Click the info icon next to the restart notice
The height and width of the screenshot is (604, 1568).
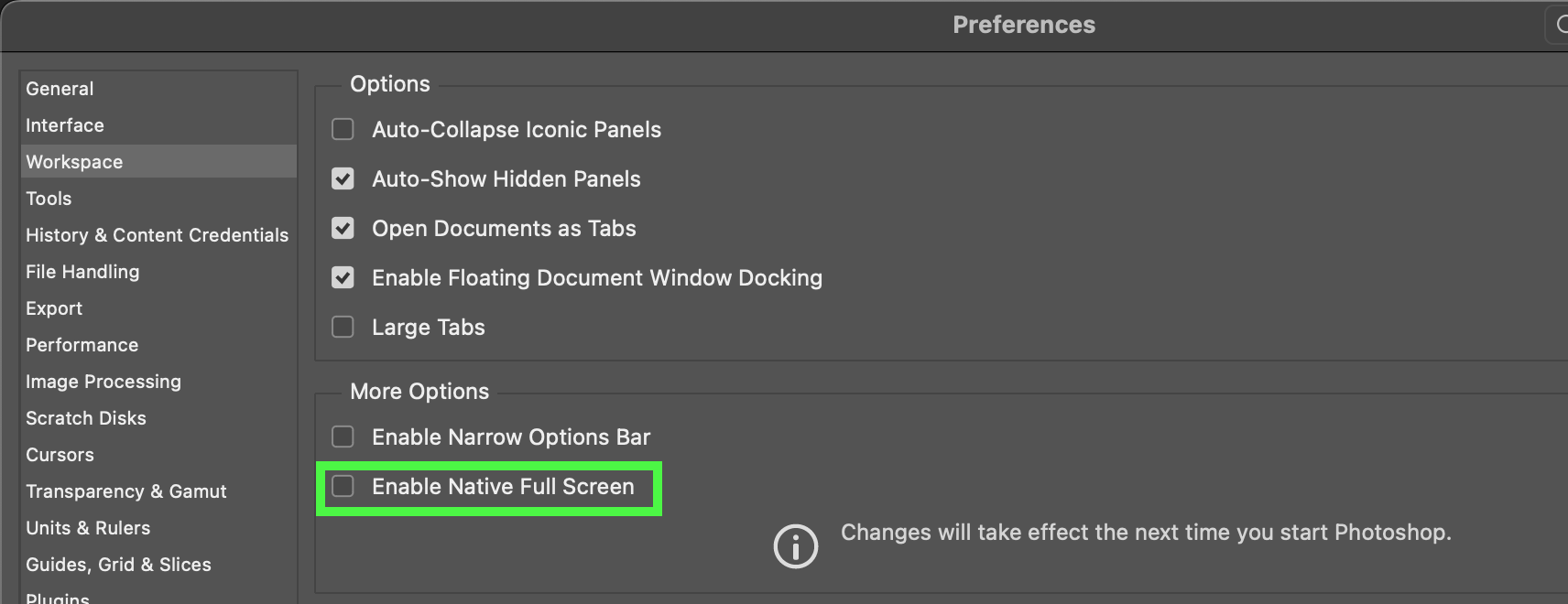(x=795, y=545)
